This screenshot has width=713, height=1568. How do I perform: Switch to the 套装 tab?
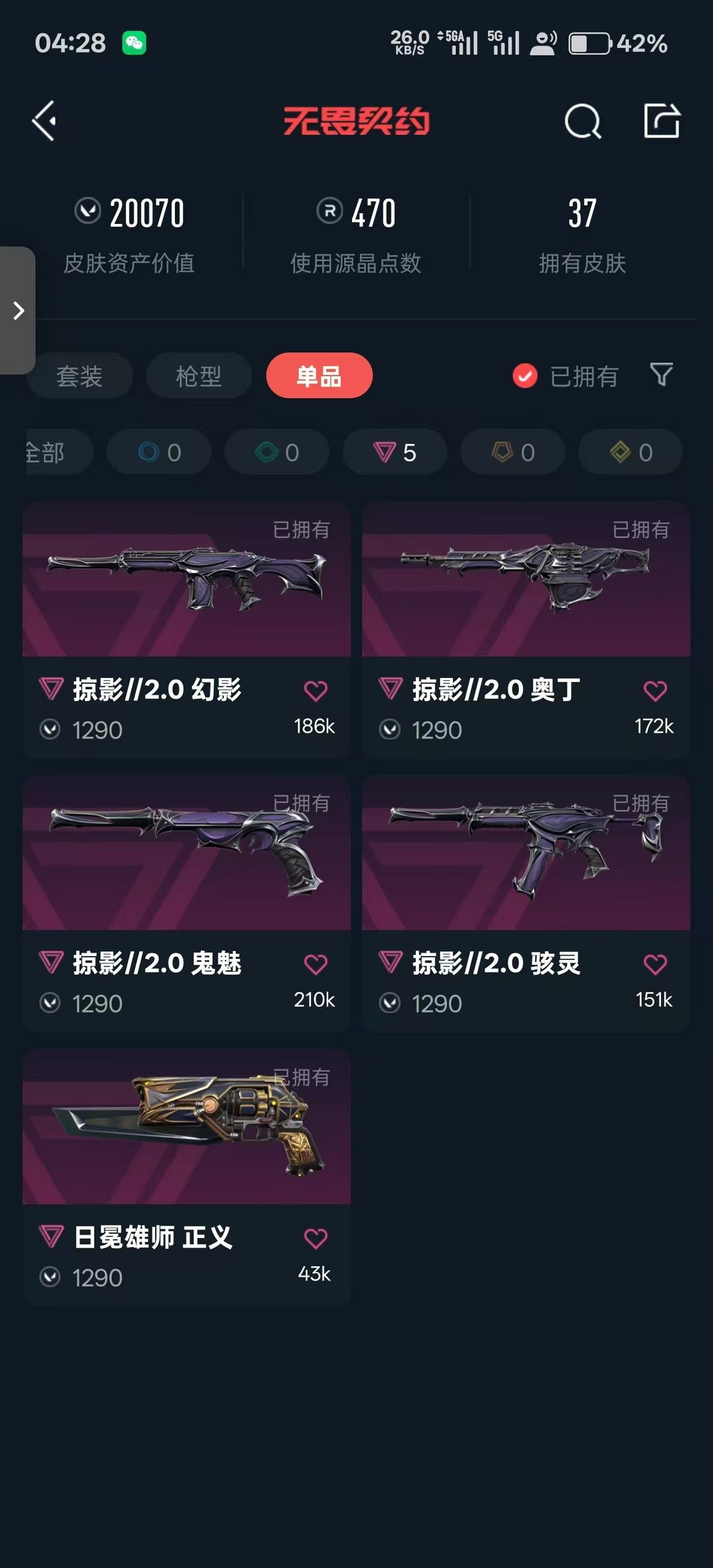(80, 376)
